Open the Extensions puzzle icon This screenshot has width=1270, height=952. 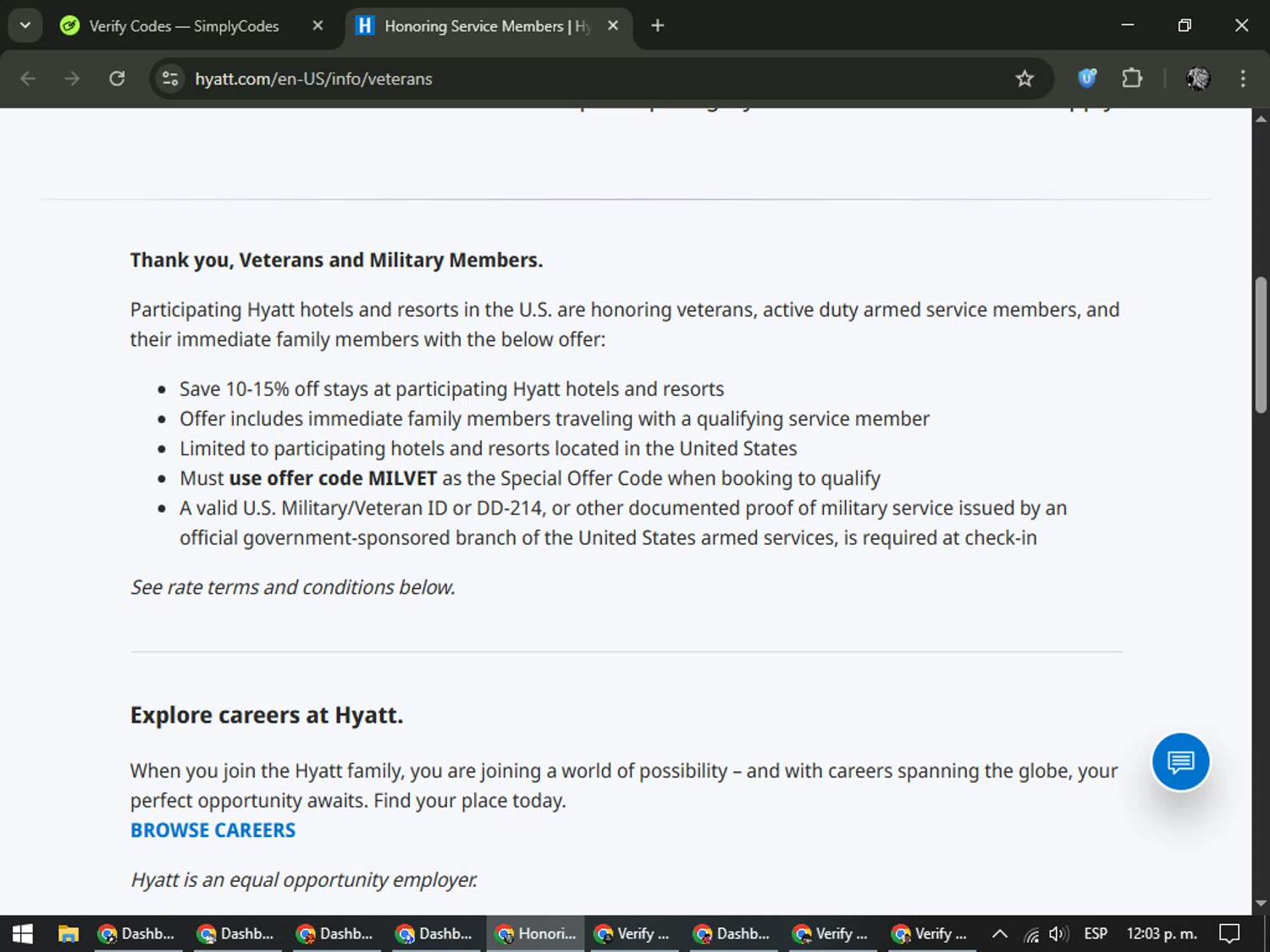pos(1132,79)
